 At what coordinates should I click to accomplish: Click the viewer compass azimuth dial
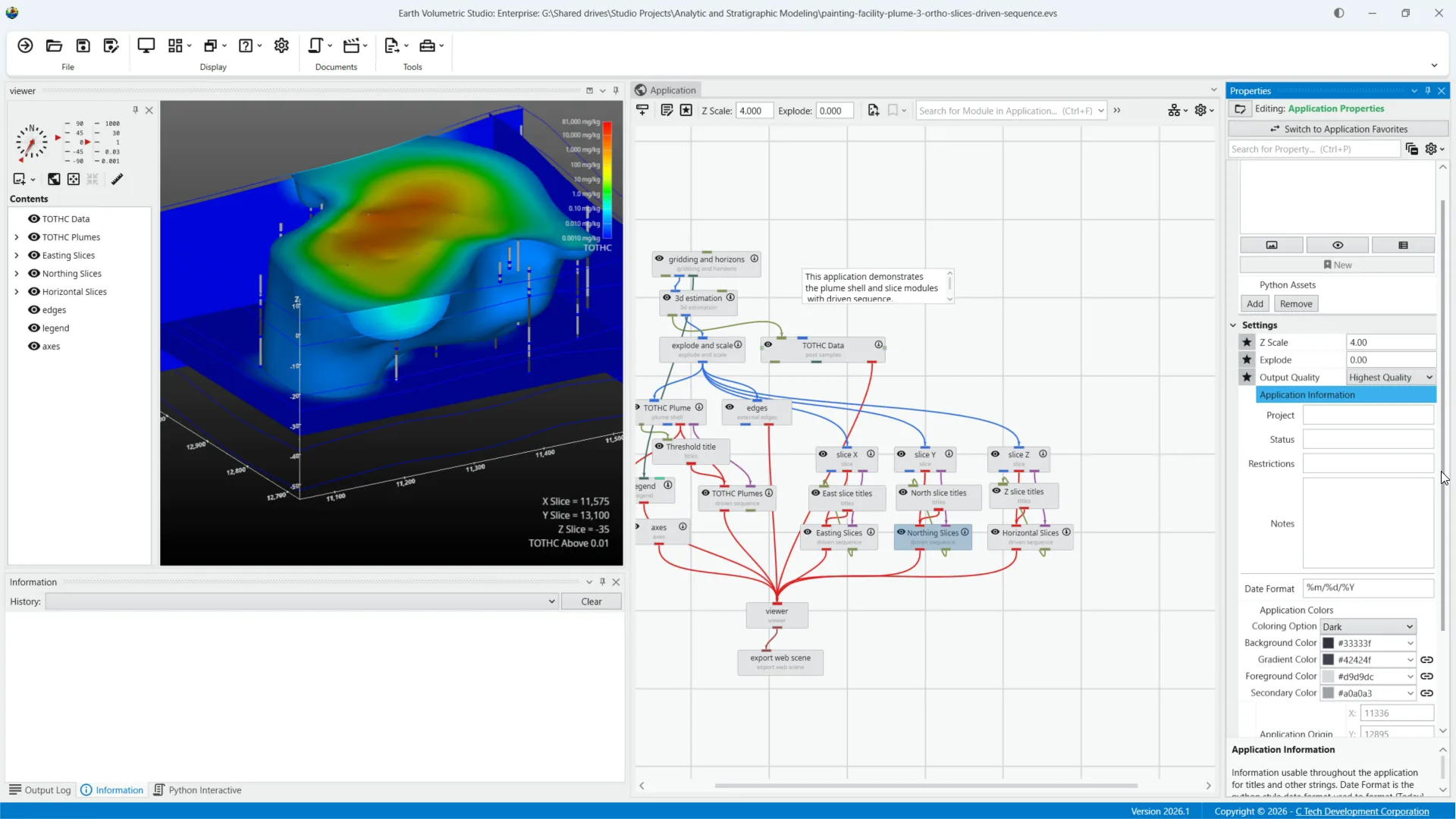tap(31, 143)
